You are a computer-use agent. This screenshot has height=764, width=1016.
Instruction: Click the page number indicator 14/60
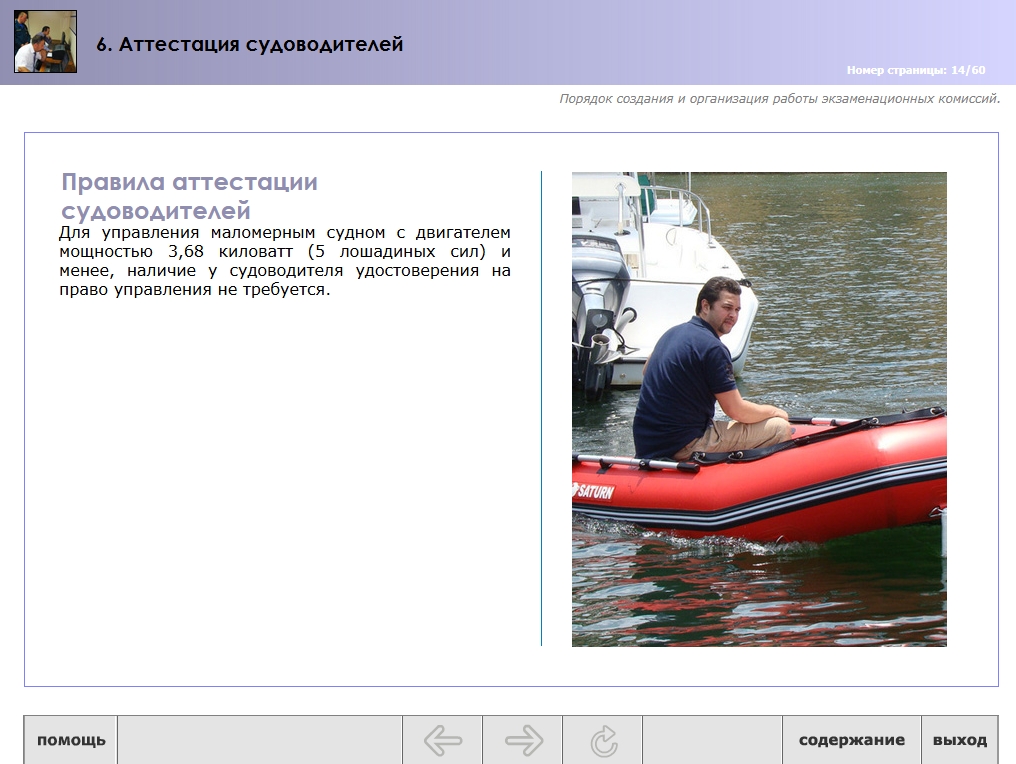[916, 70]
